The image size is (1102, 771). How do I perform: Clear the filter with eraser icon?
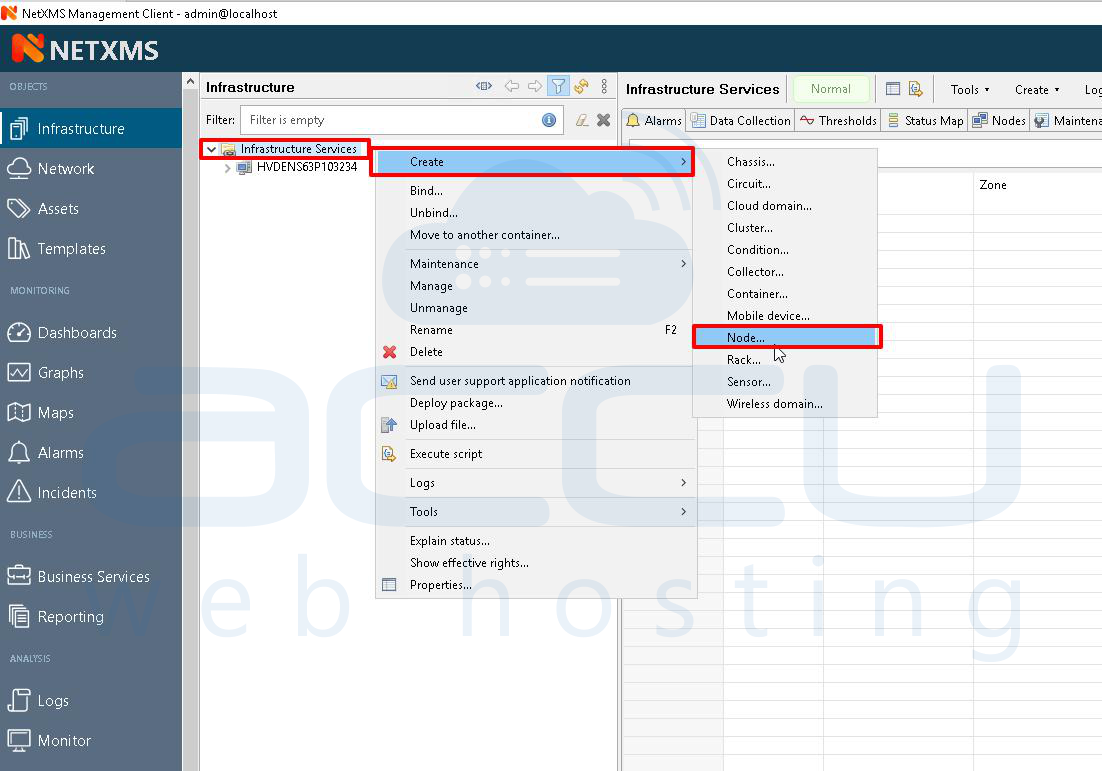[x=582, y=120]
